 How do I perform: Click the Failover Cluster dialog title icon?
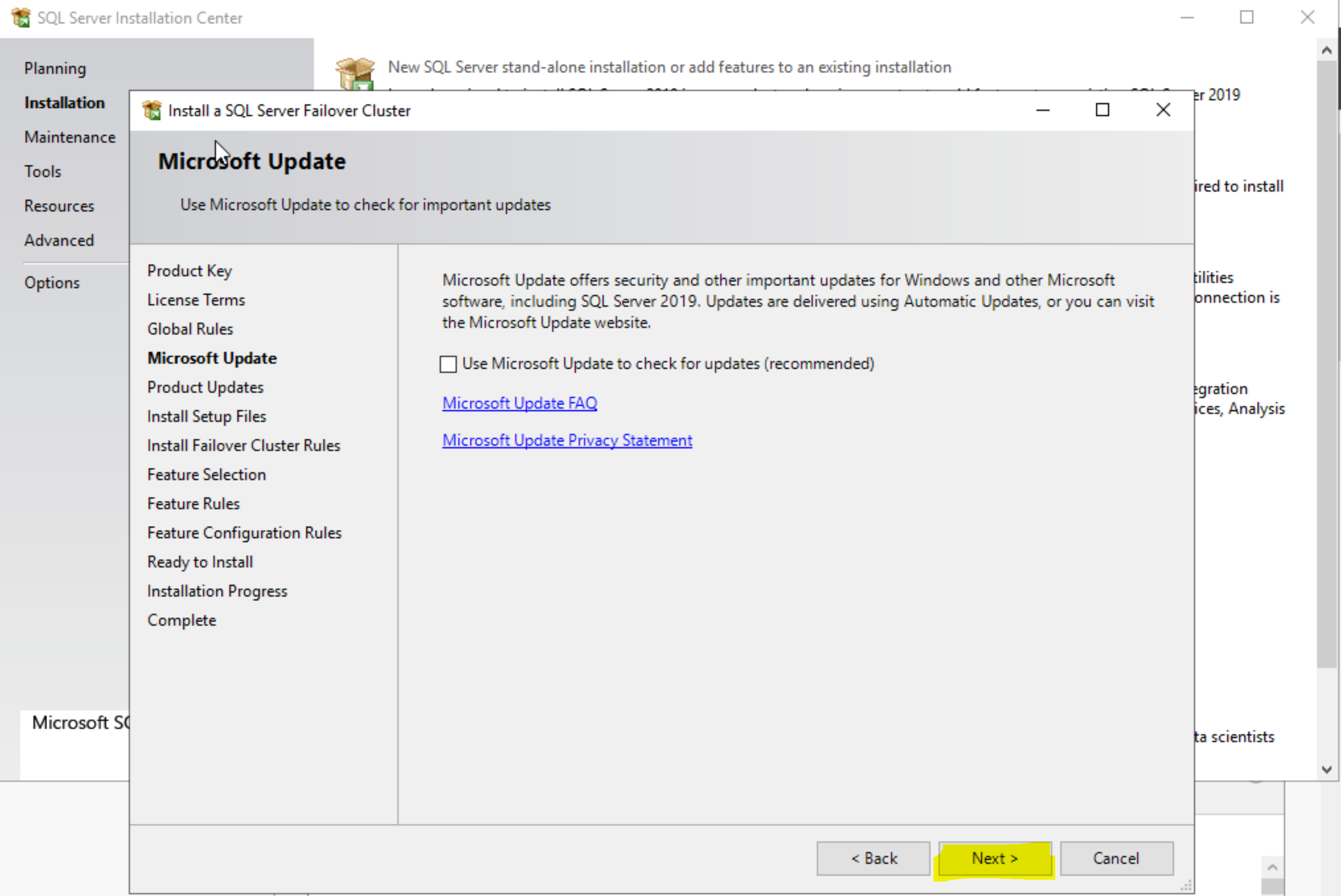(152, 110)
